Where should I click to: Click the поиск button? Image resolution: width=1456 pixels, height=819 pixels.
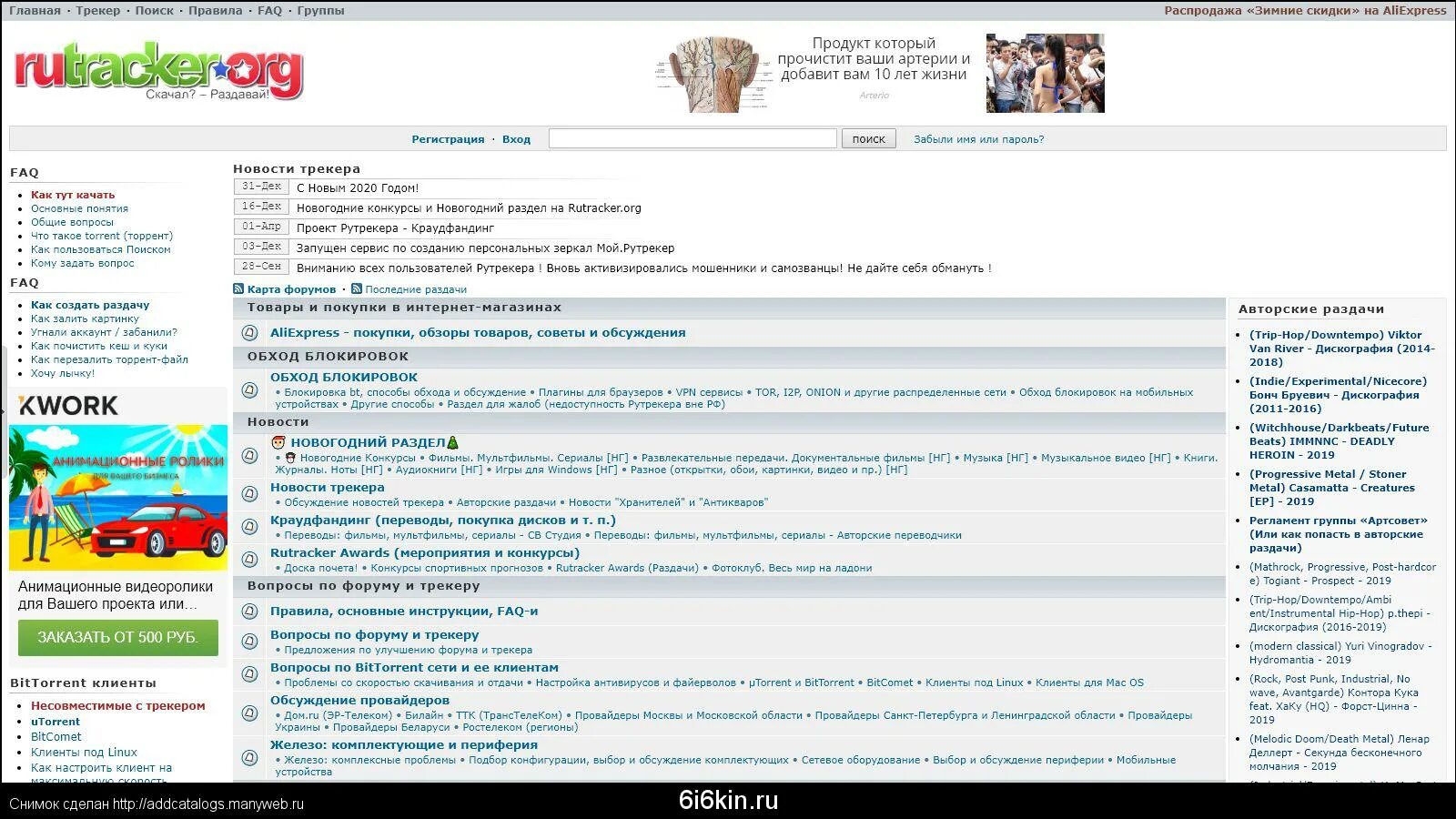(x=869, y=138)
